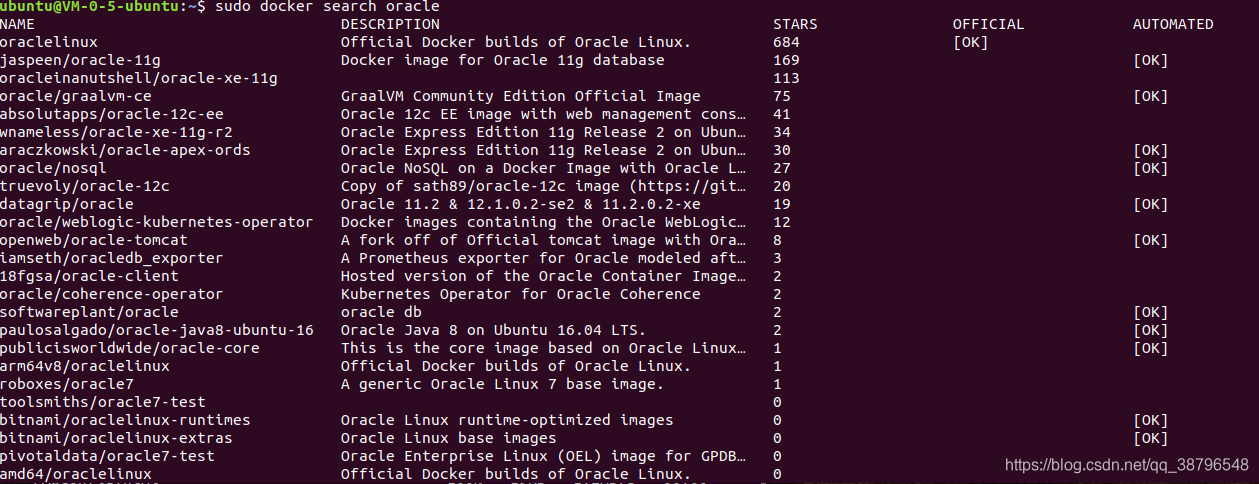Click automated [OK] for openweb/oracle-tomcat
This screenshot has height=484, width=1259.
pos(1151,240)
